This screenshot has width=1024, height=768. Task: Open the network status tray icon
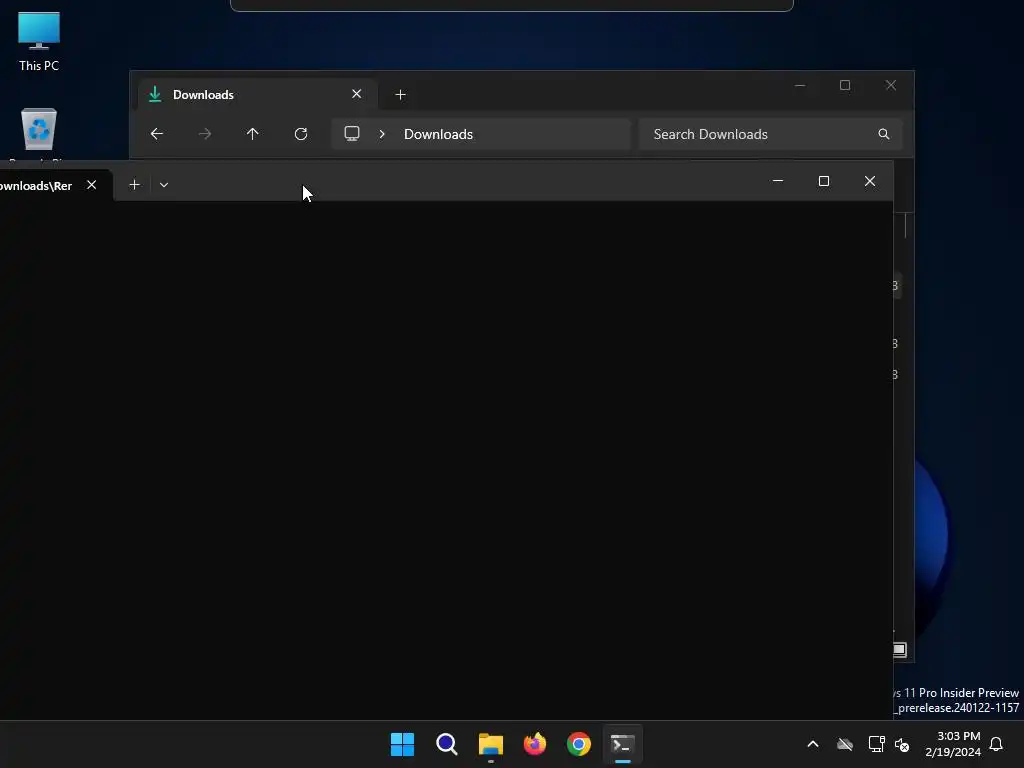click(876, 744)
